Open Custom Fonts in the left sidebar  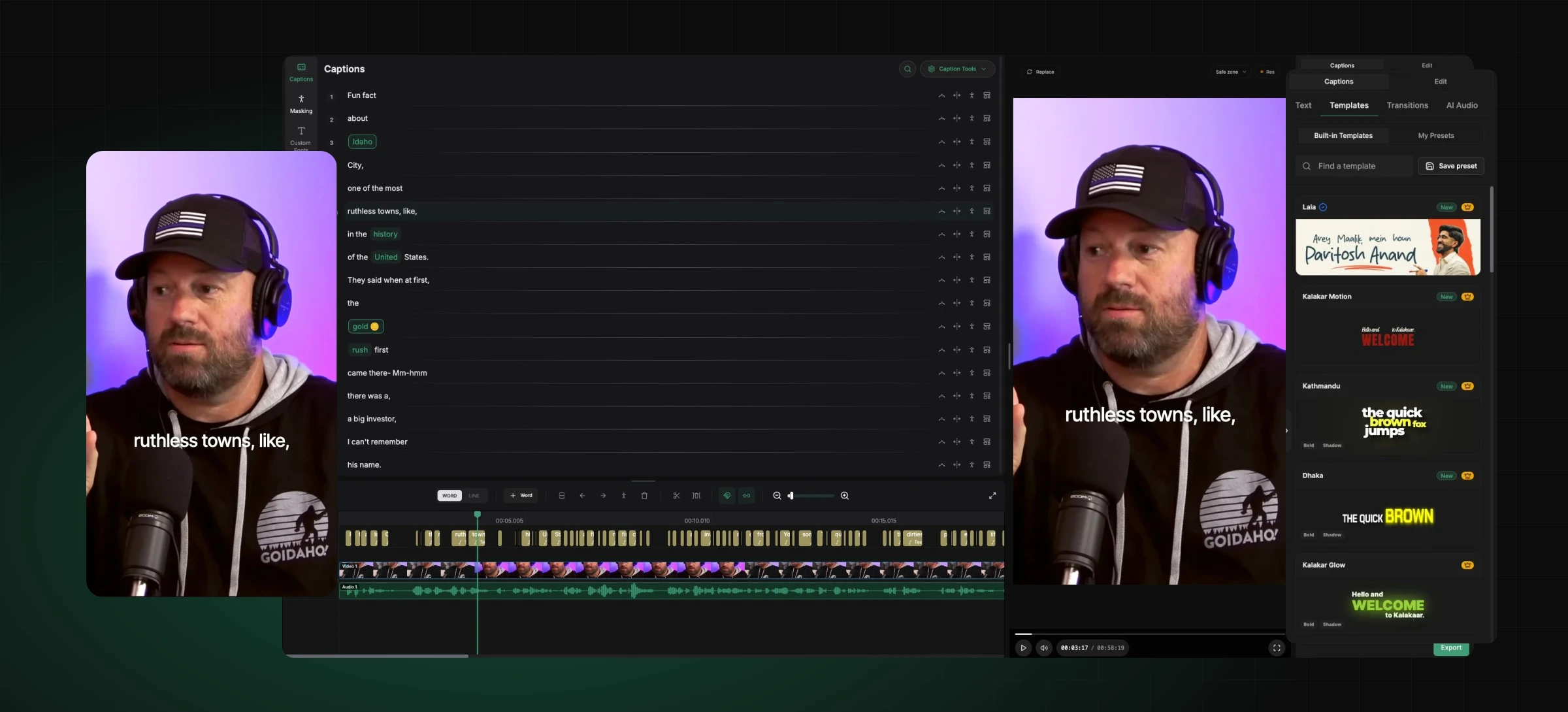click(x=301, y=138)
